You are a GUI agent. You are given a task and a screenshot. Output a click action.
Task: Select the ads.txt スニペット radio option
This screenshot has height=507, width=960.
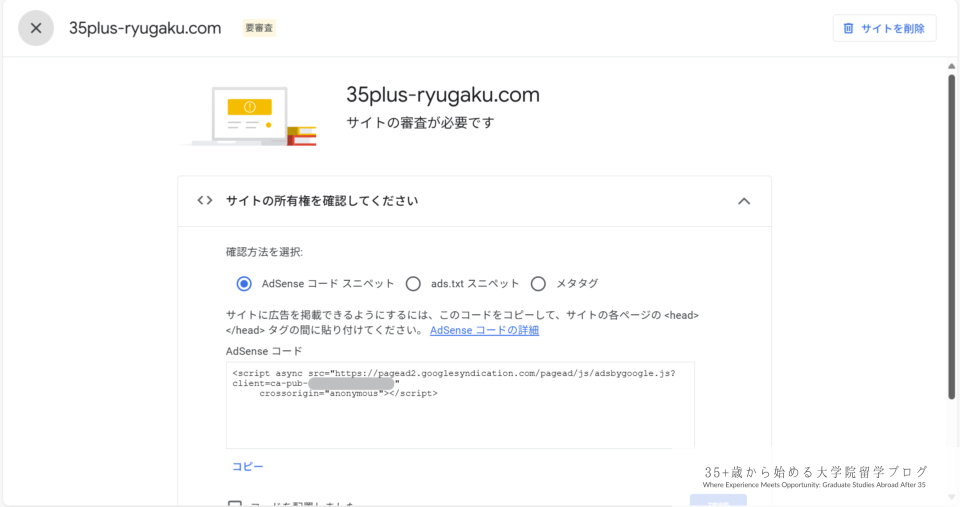pos(413,283)
